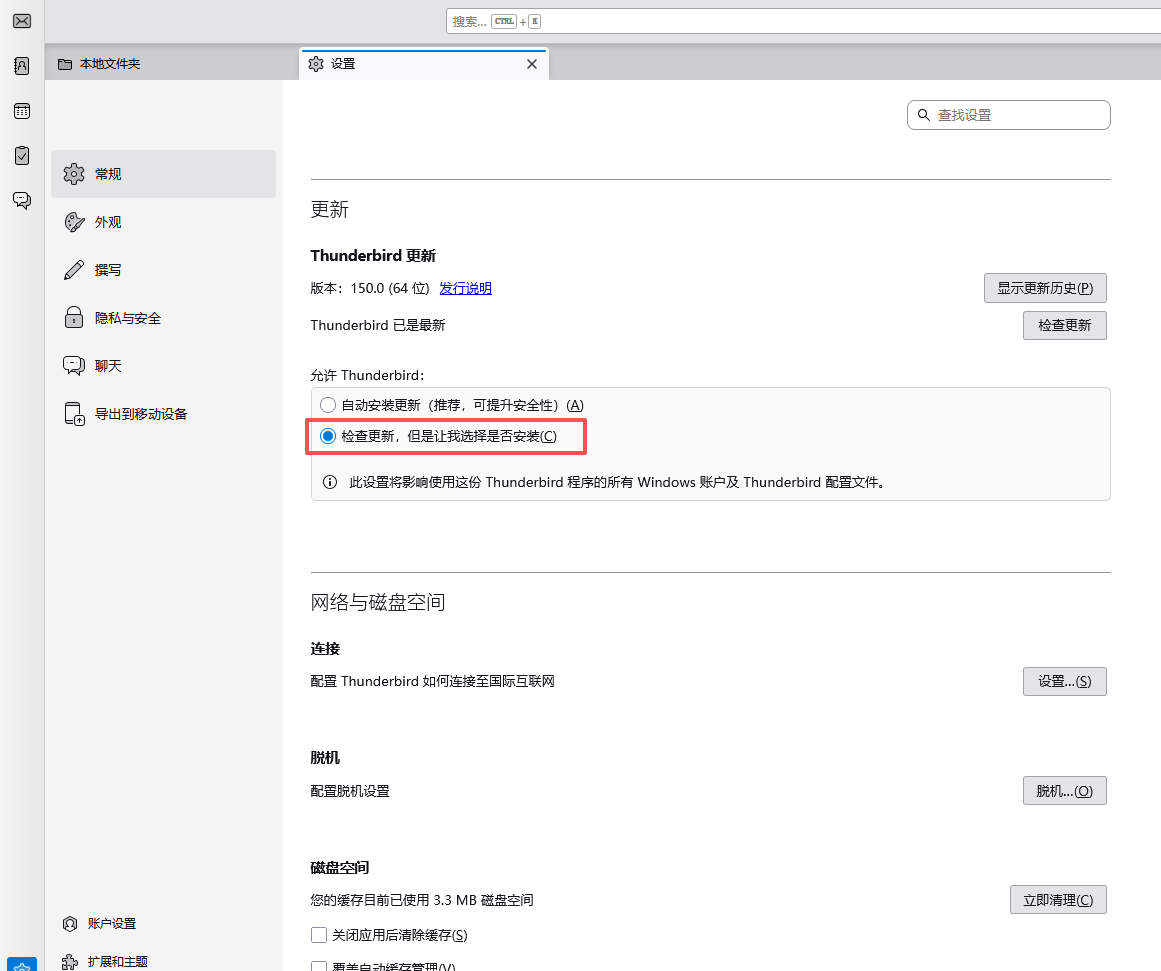Click the Thunderbird 已是最新 status text
1161x971 pixels.
click(x=378, y=325)
